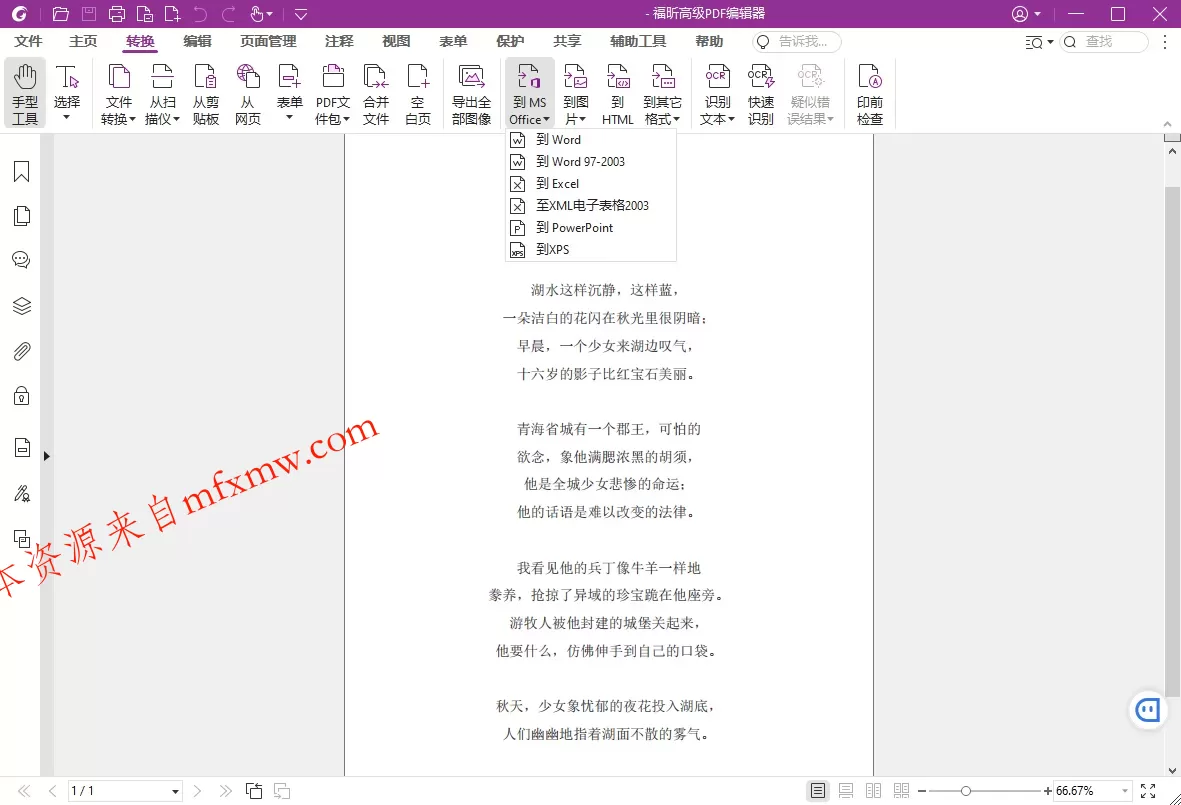Image resolution: width=1181 pixels, height=805 pixels.
Task: Open the File Convert (文件转换) menu
Action: [118, 93]
